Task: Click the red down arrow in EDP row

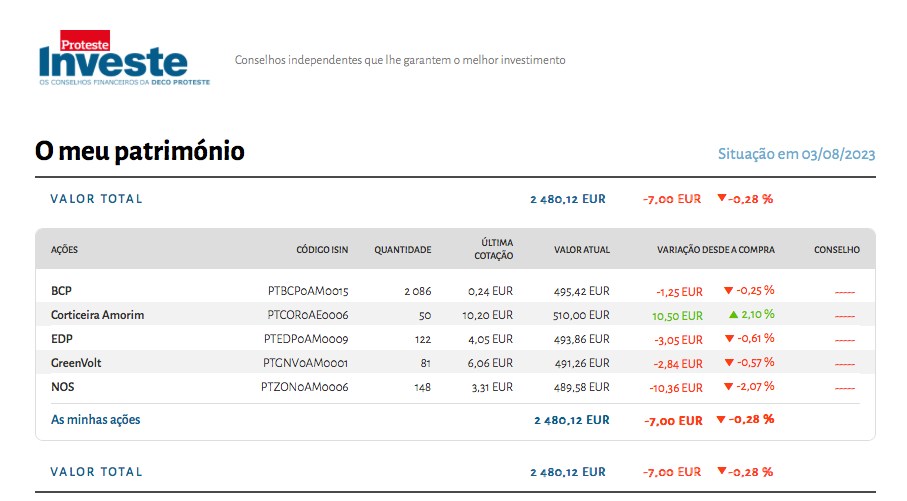Action: (x=729, y=339)
